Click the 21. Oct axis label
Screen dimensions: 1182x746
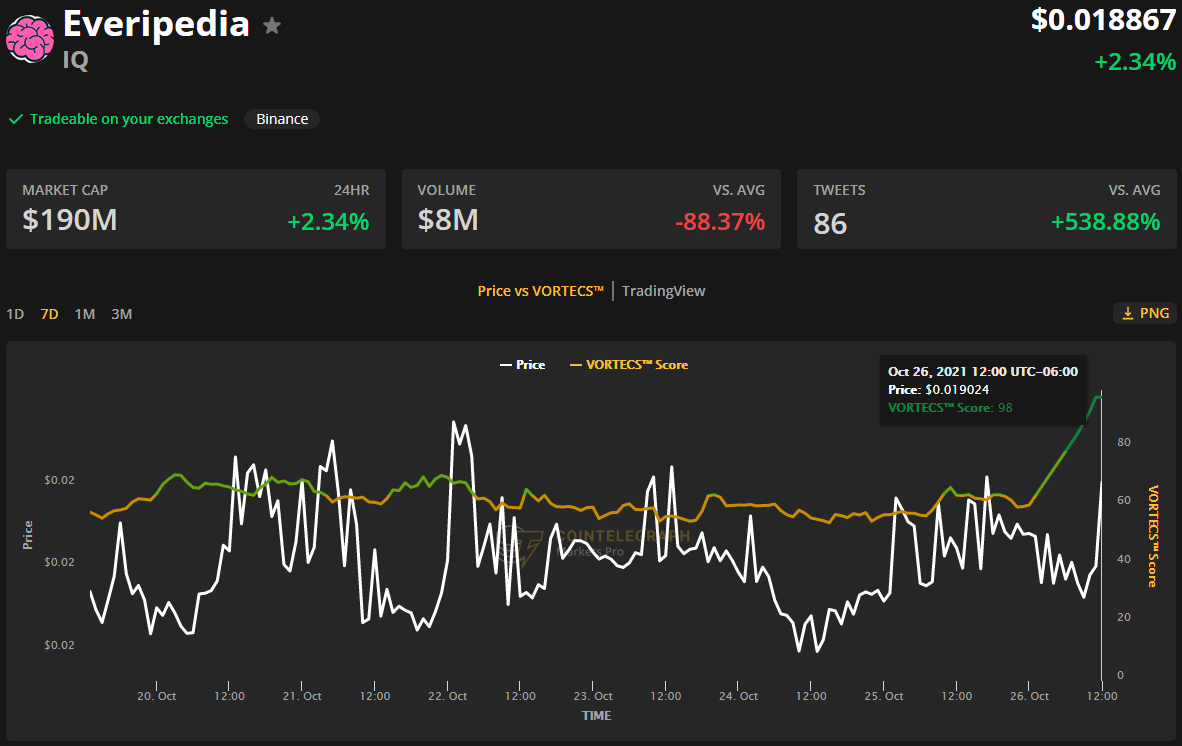302,696
